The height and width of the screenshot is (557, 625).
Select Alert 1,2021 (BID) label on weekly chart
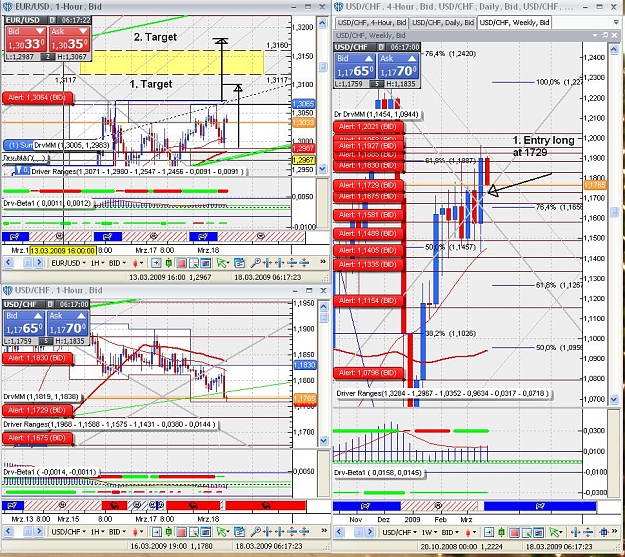coord(368,127)
